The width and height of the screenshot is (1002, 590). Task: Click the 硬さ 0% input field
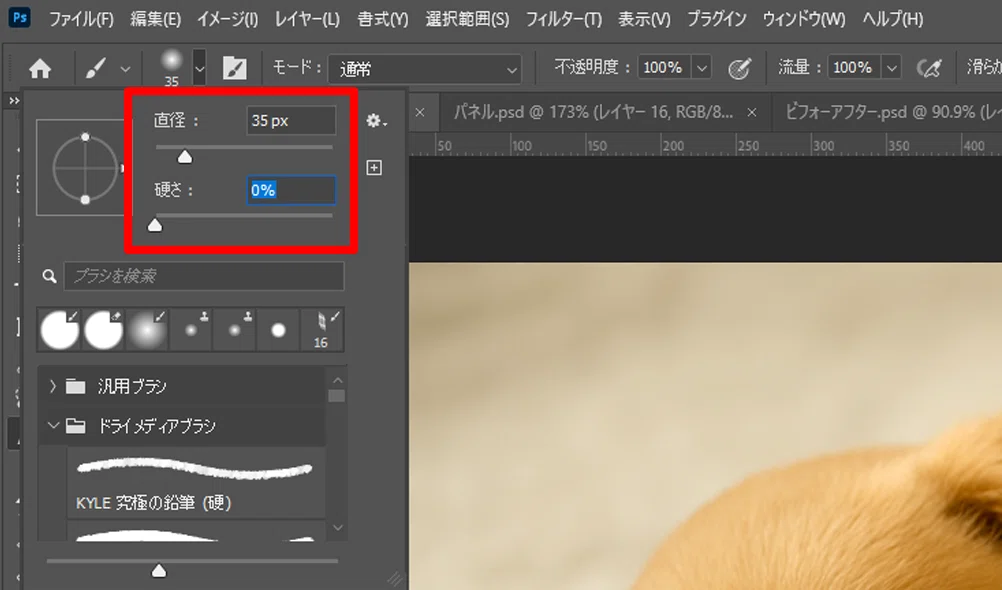[x=291, y=190]
